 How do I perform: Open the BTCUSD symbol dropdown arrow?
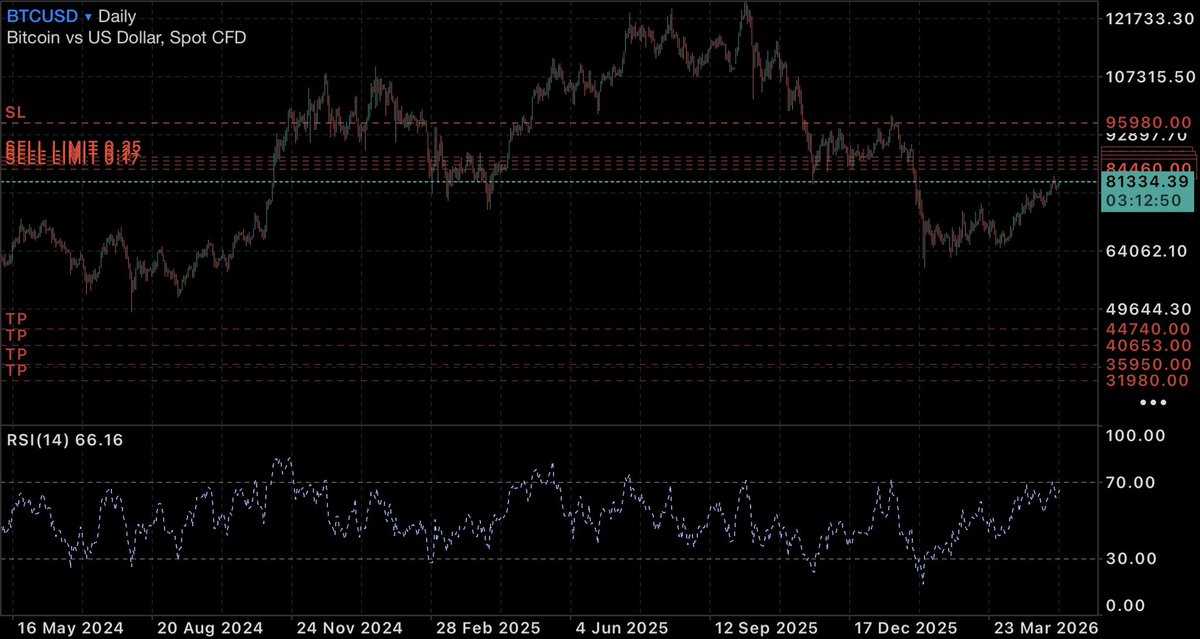pos(88,18)
